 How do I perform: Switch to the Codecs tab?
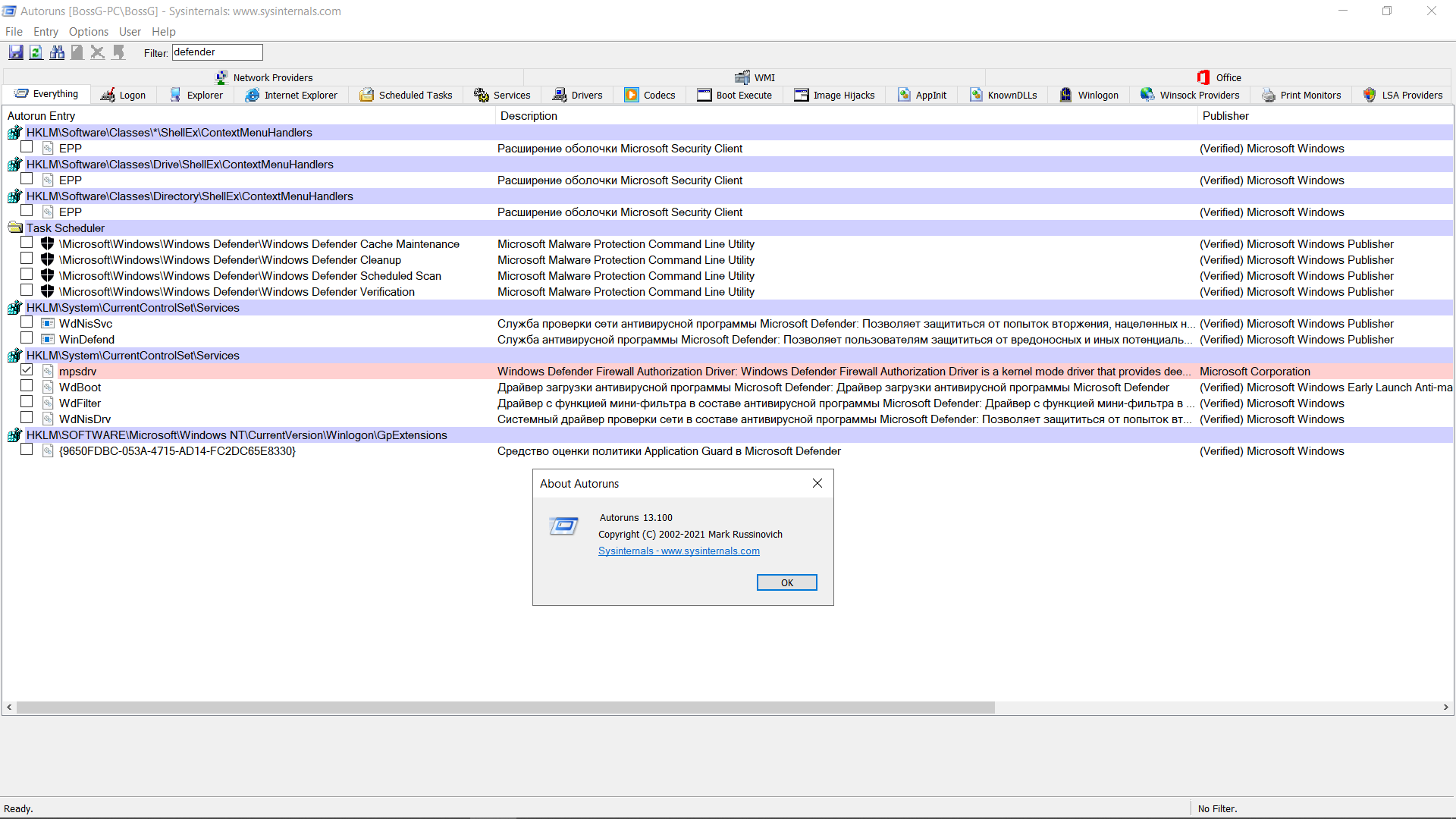pos(650,95)
